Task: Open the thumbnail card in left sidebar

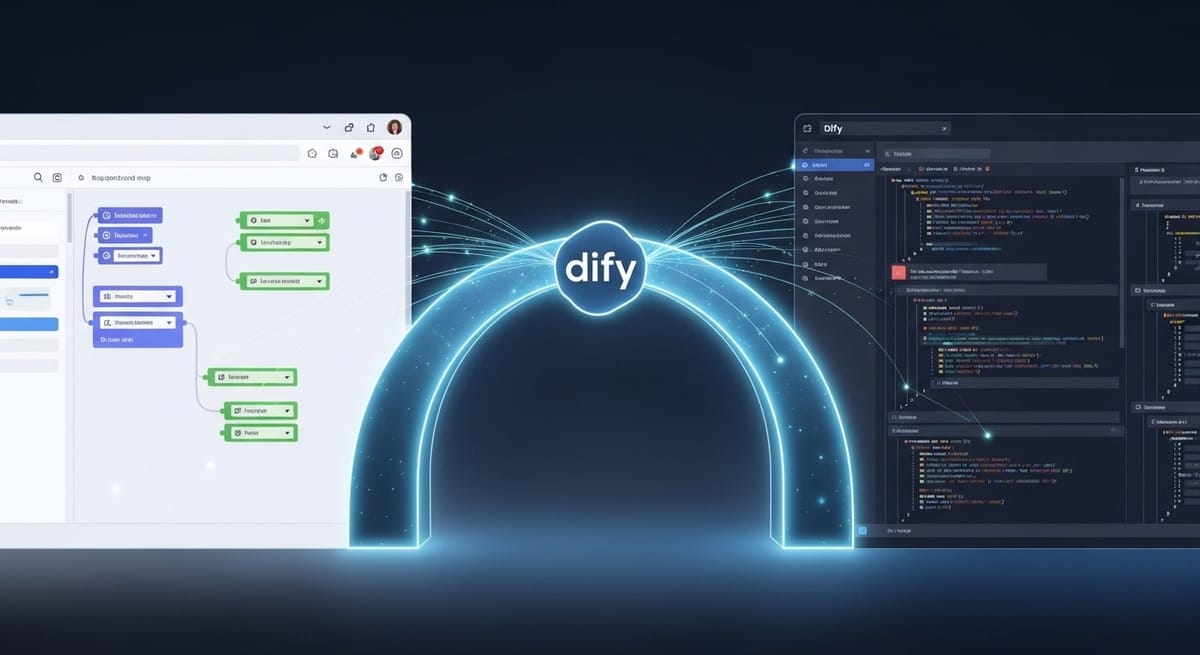Action: click(28, 297)
